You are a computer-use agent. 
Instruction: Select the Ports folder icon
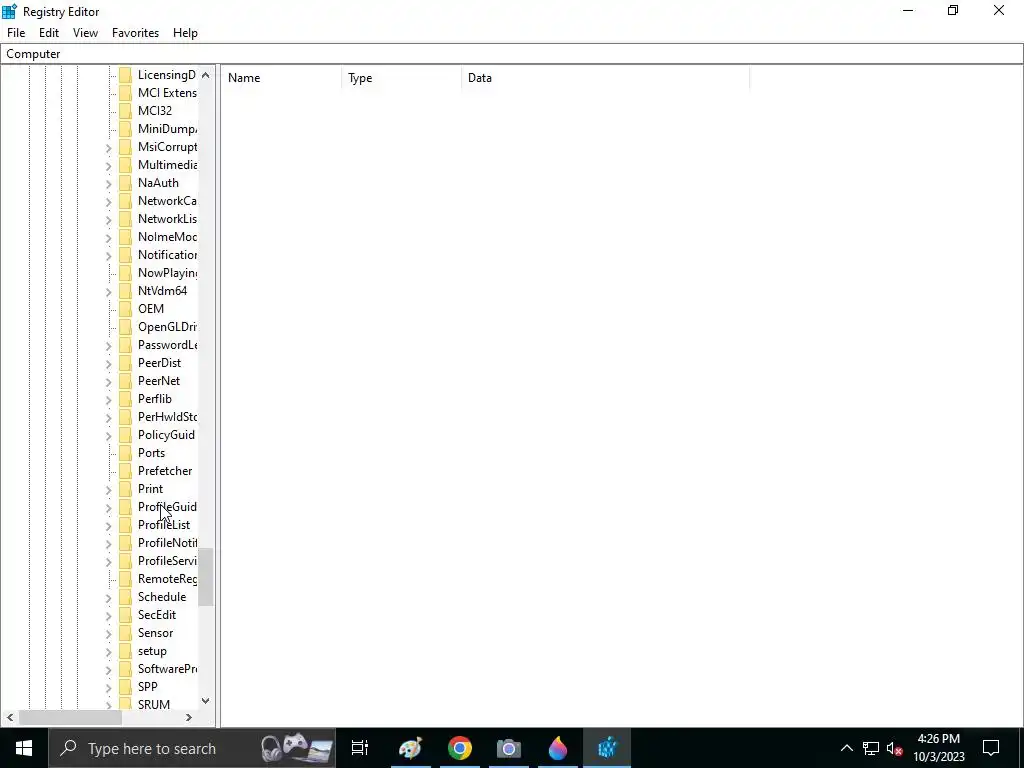coord(125,453)
